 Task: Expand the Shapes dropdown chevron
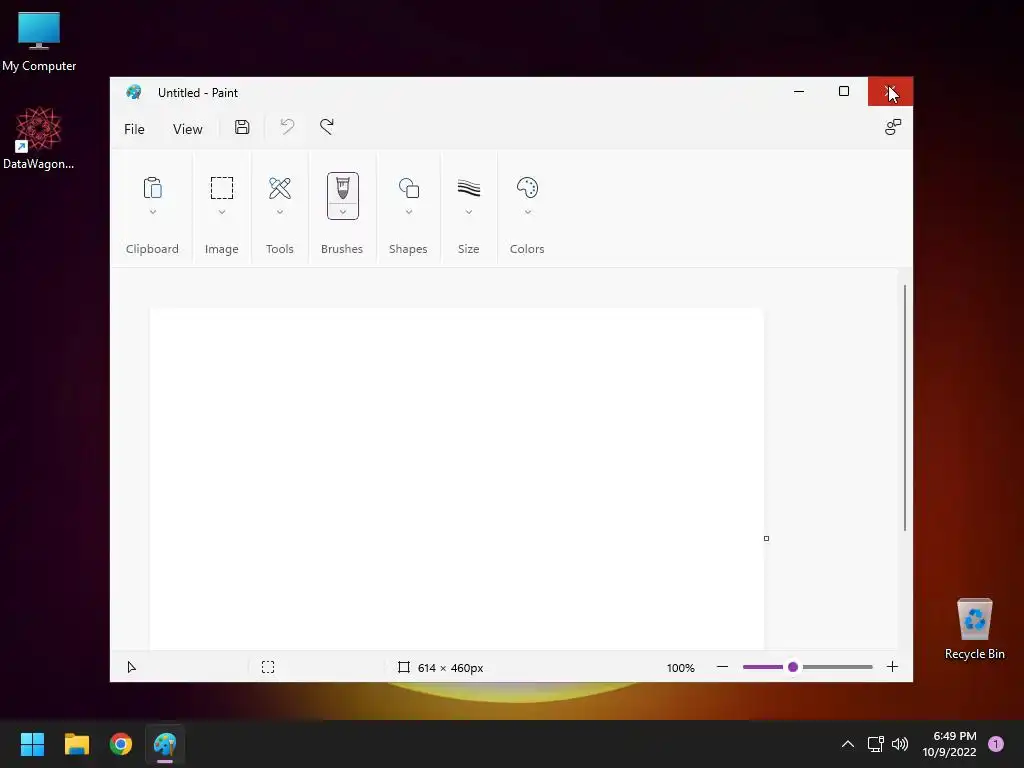[x=409, y=212]
